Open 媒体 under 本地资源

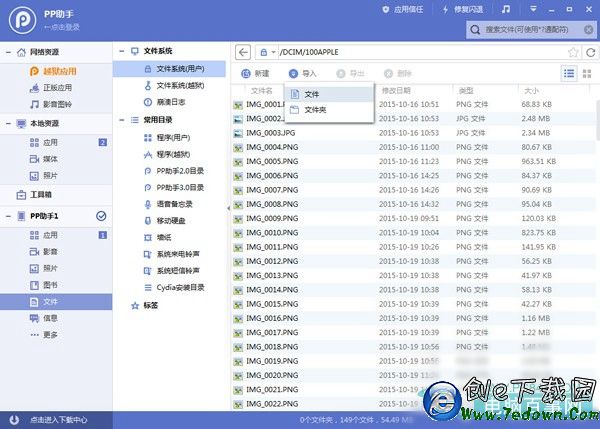point(44,159)
